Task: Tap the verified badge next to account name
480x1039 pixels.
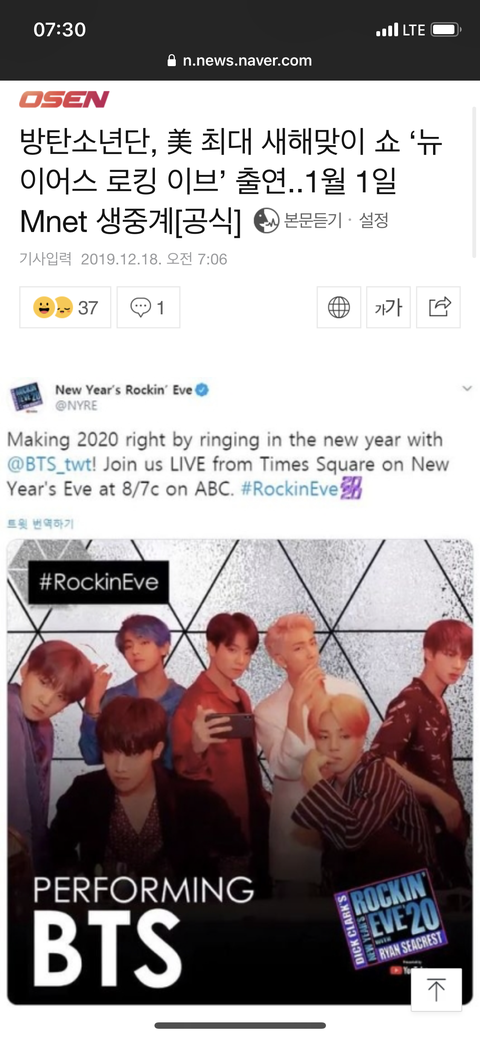Action: click(x=202, y=390)
